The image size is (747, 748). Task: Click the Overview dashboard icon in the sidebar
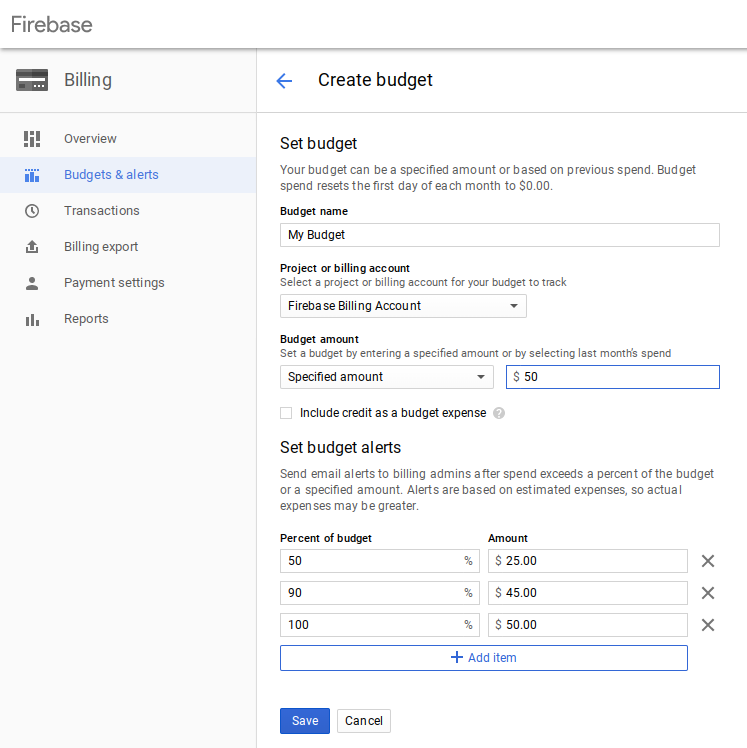point(32,139)
